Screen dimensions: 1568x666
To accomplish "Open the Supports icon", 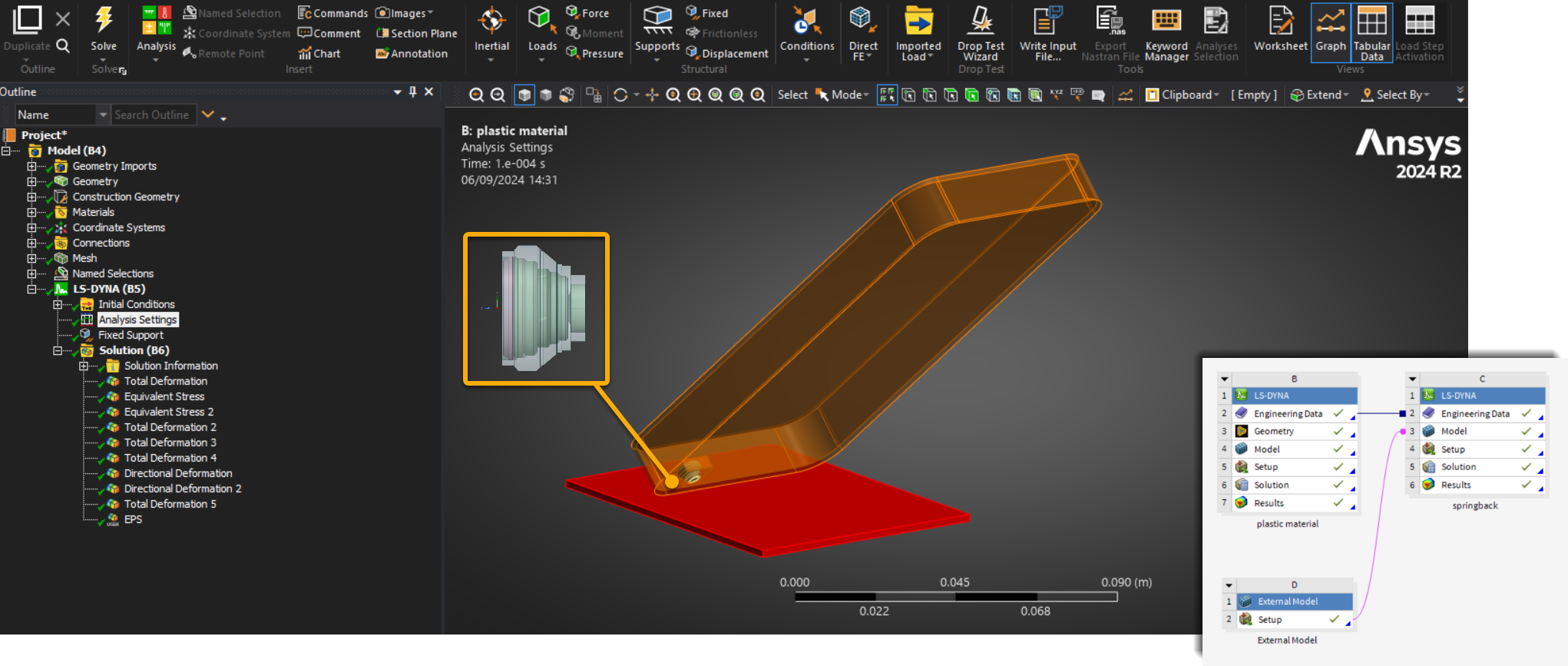I will point(657,21).
